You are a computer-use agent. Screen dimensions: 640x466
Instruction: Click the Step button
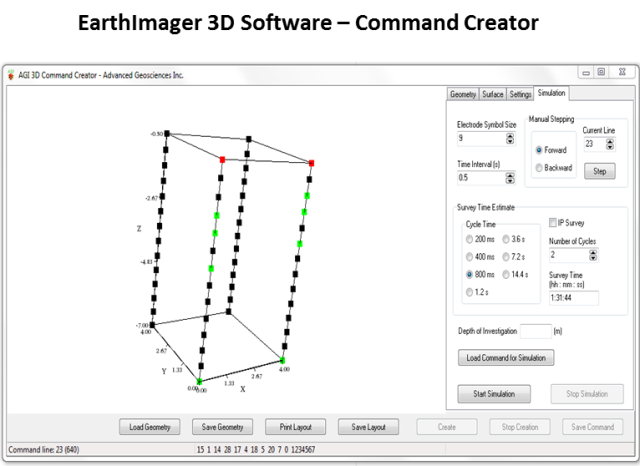click(x=600, y=171)
